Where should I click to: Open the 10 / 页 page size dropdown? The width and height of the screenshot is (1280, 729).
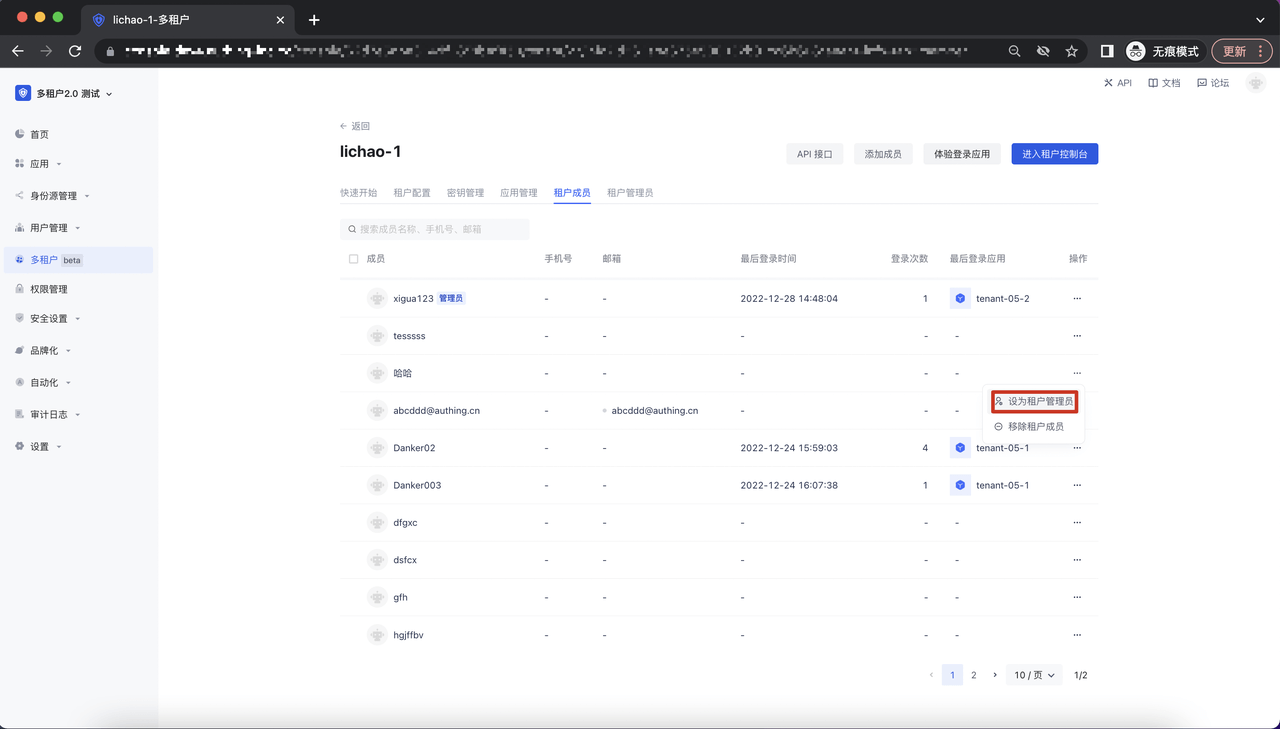pos(1034,675)
